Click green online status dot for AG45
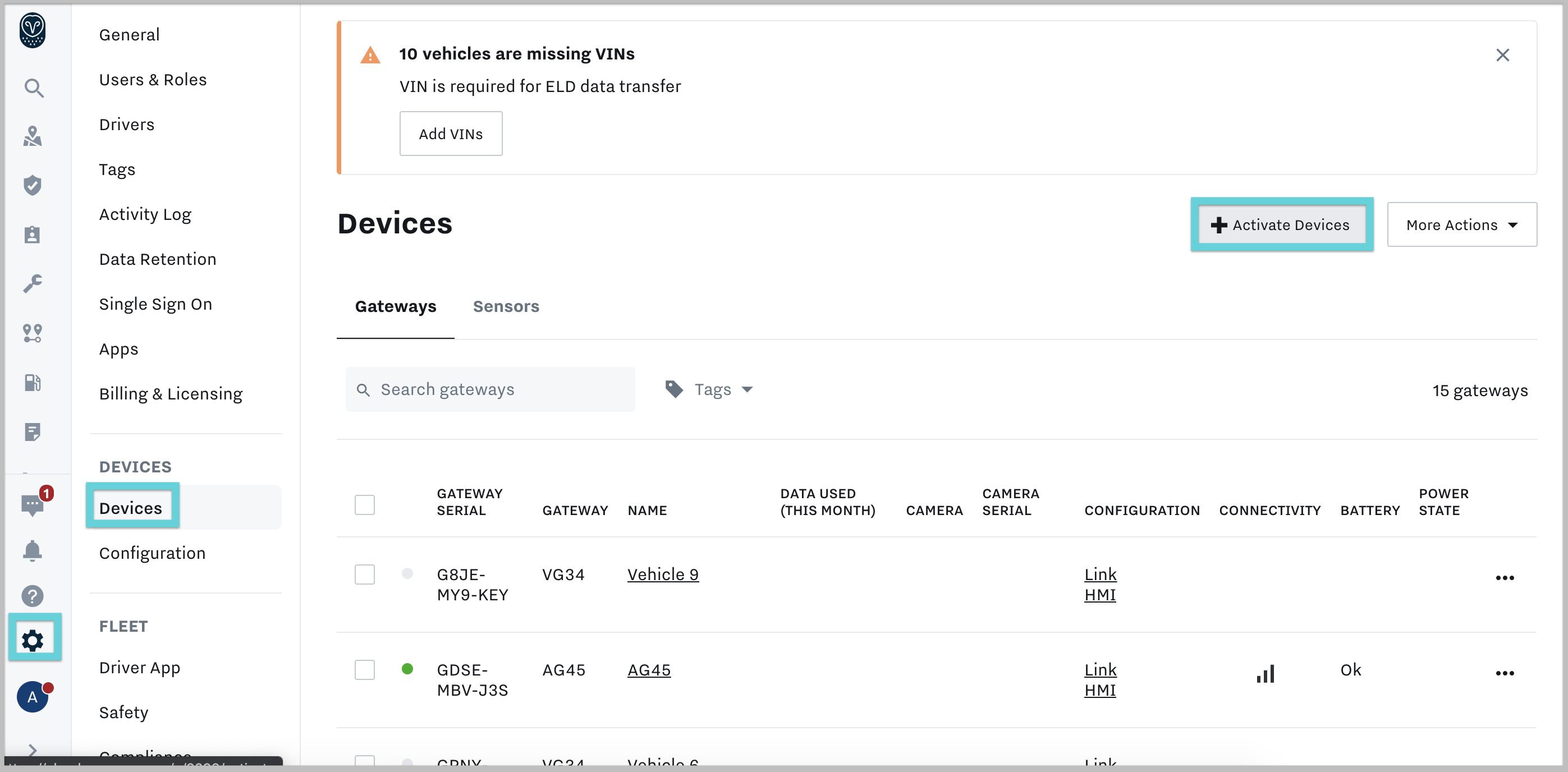This screenshot has width=1568, height=772. click(407, 669)
